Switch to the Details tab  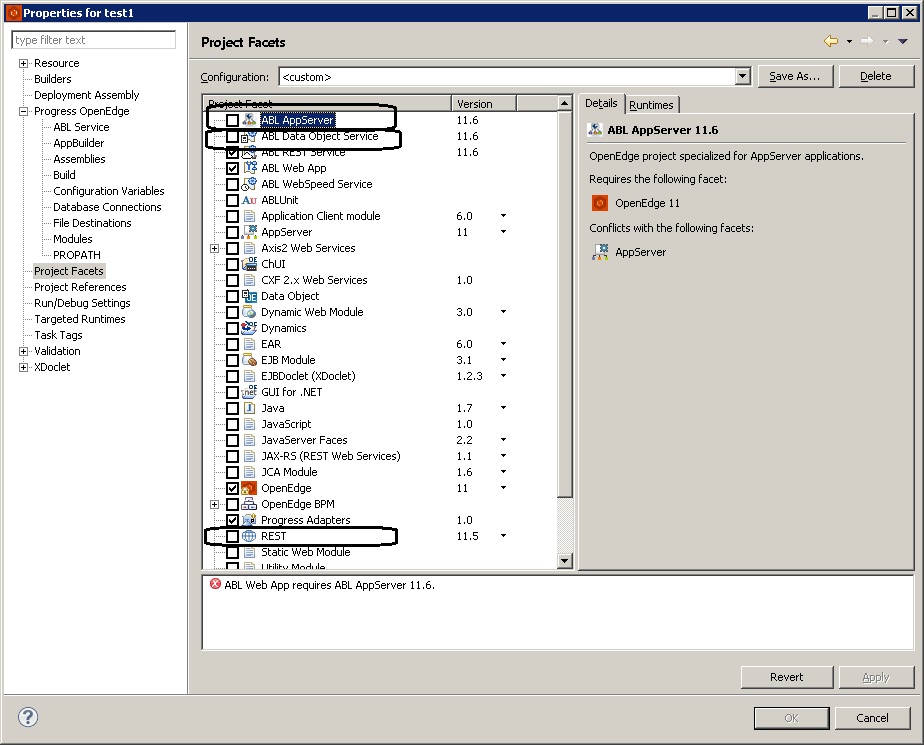tap(601, 103)
